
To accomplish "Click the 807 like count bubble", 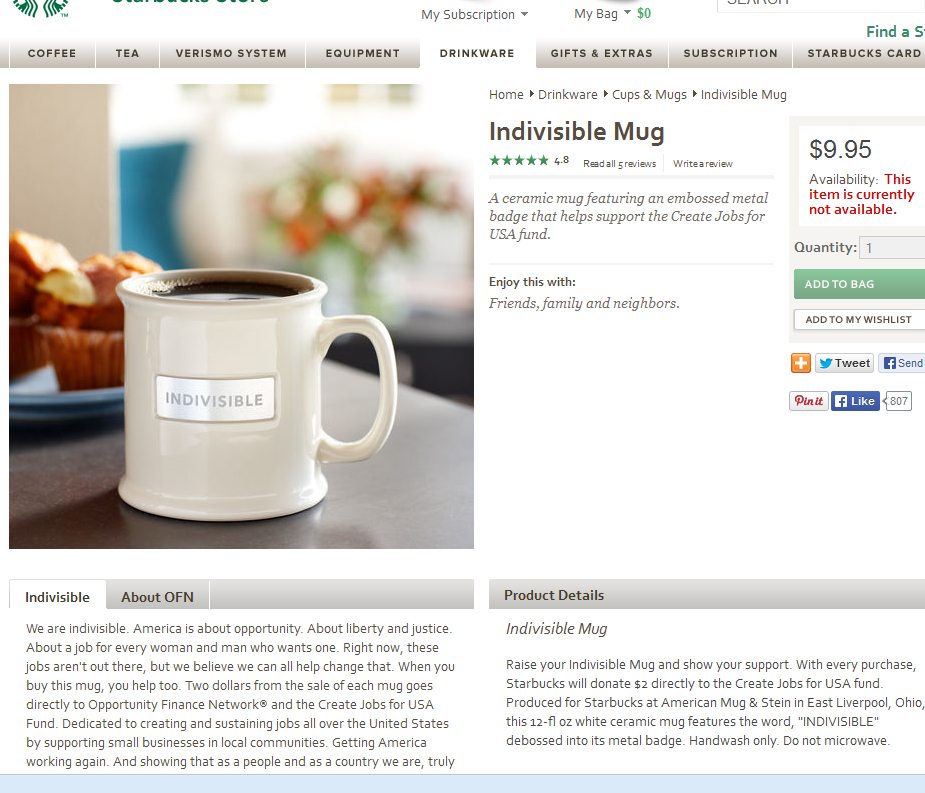I will coord(897,401).
